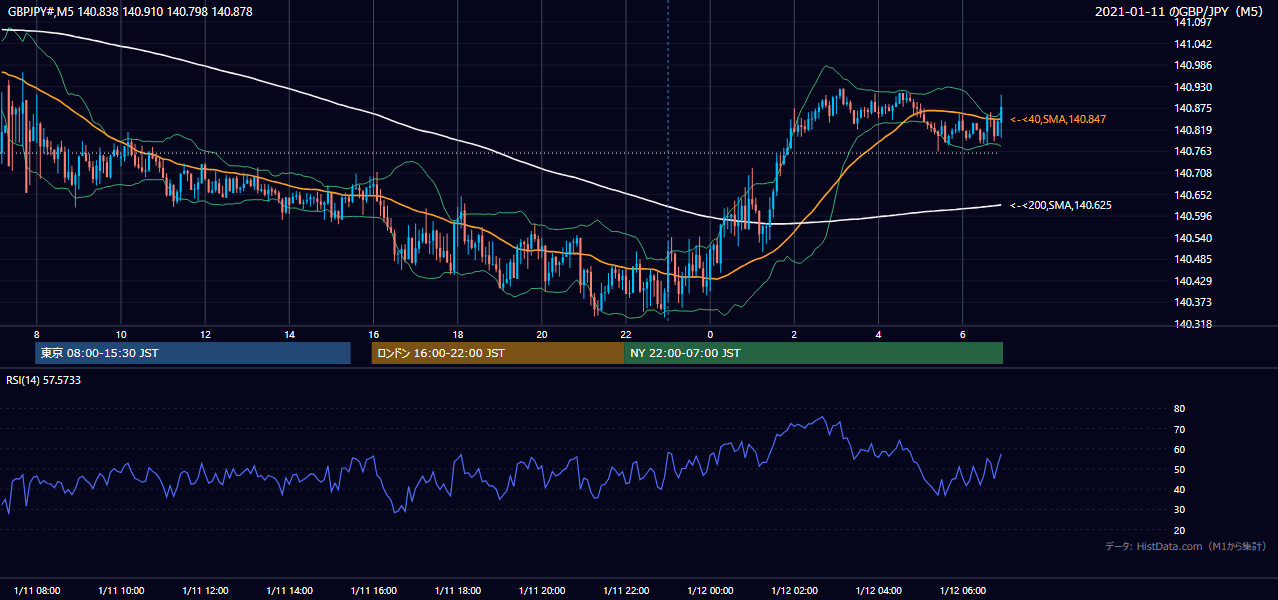Click hour label 0 under price chart

(x=710, y=334)
